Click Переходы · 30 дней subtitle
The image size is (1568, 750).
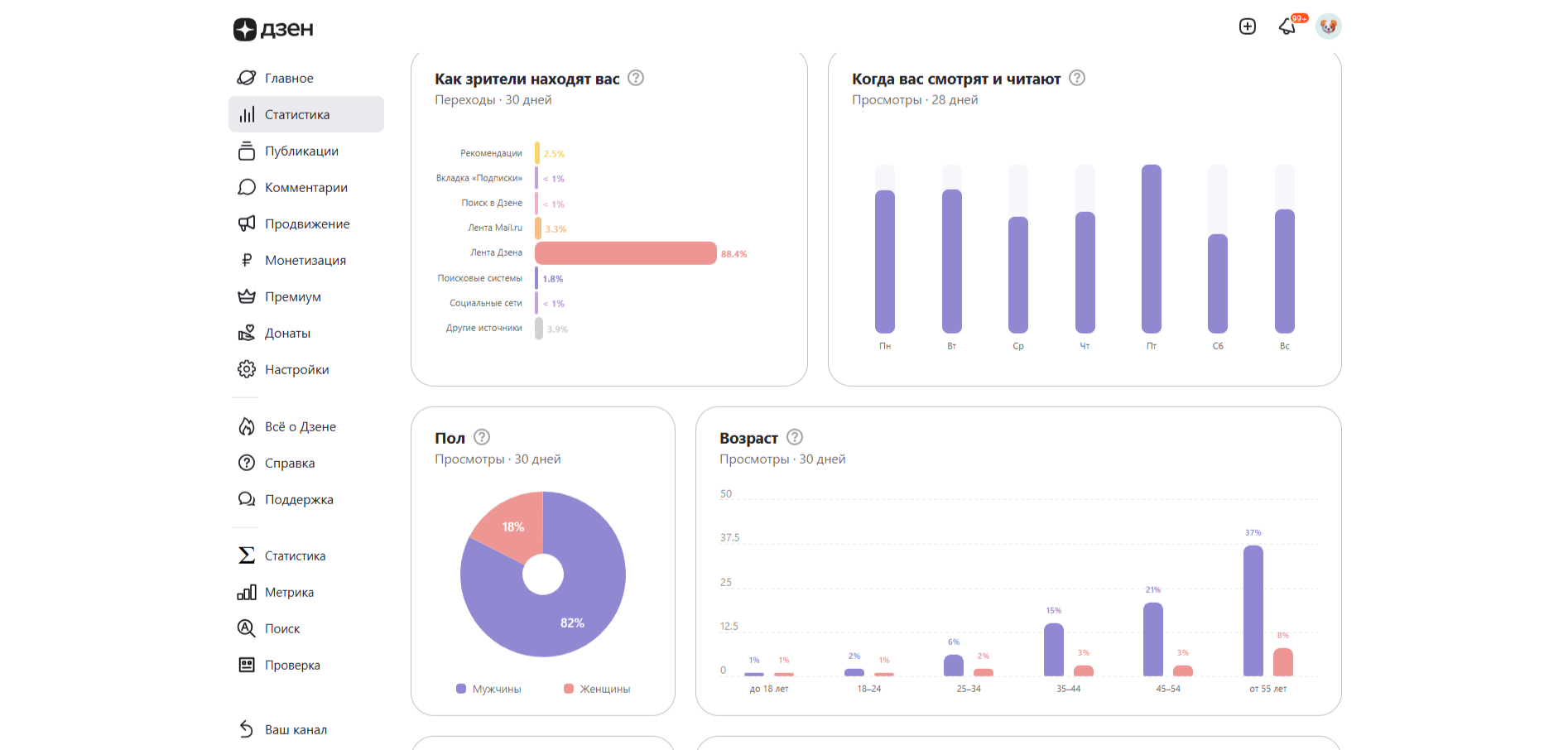[493, 99]
